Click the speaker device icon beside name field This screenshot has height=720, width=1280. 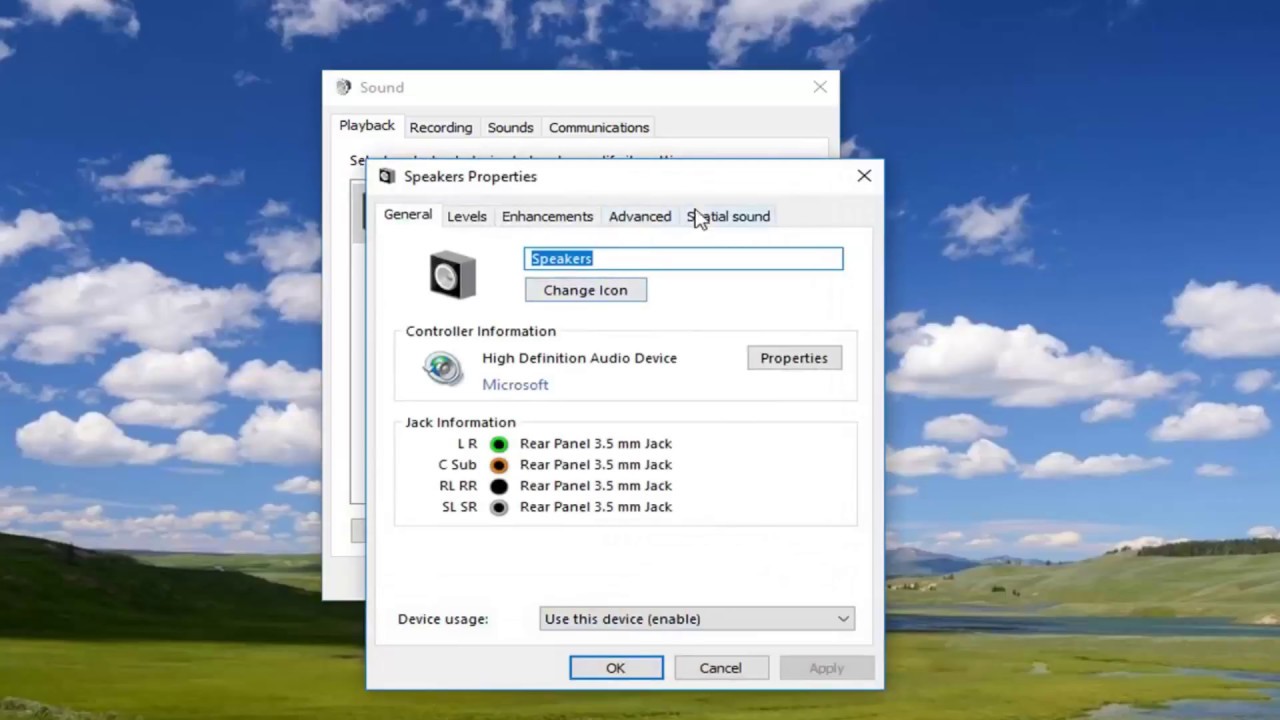pyautogui.click(x=453, y=275)
